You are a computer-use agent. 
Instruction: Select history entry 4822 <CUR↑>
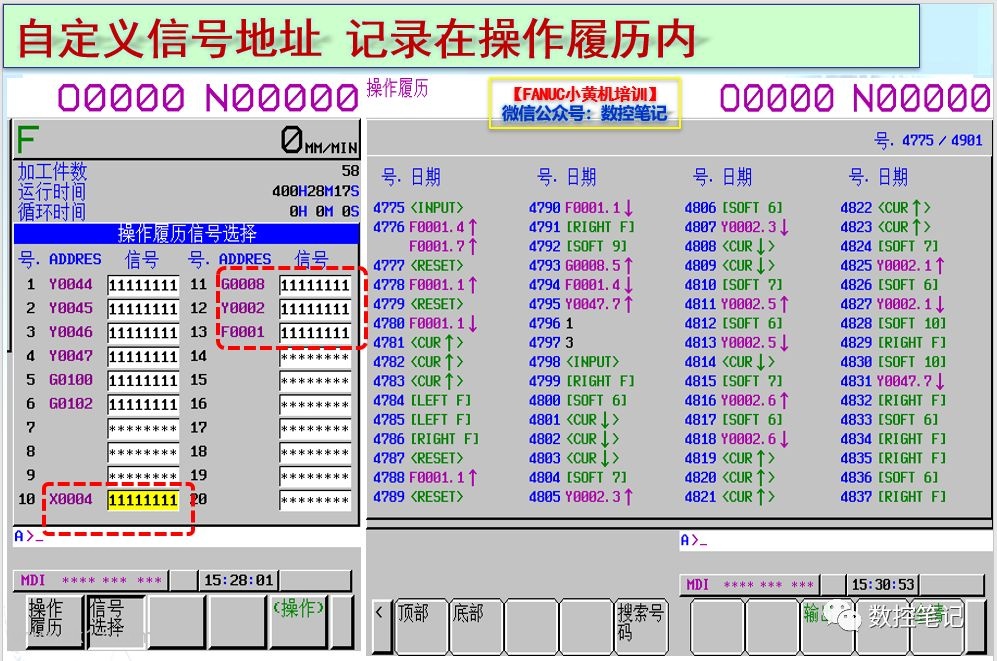pos(886,208)
